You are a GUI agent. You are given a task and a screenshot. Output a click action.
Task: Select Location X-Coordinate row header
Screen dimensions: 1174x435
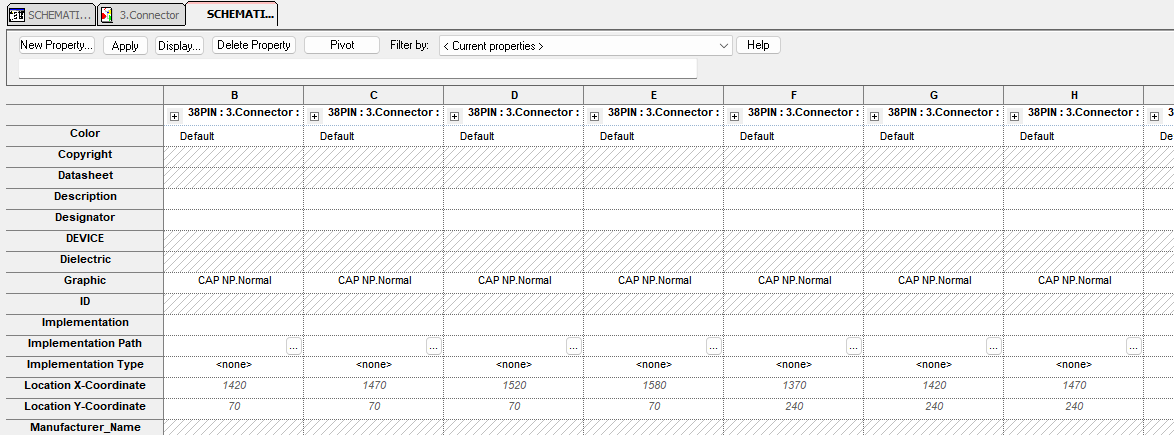[85, 386]
